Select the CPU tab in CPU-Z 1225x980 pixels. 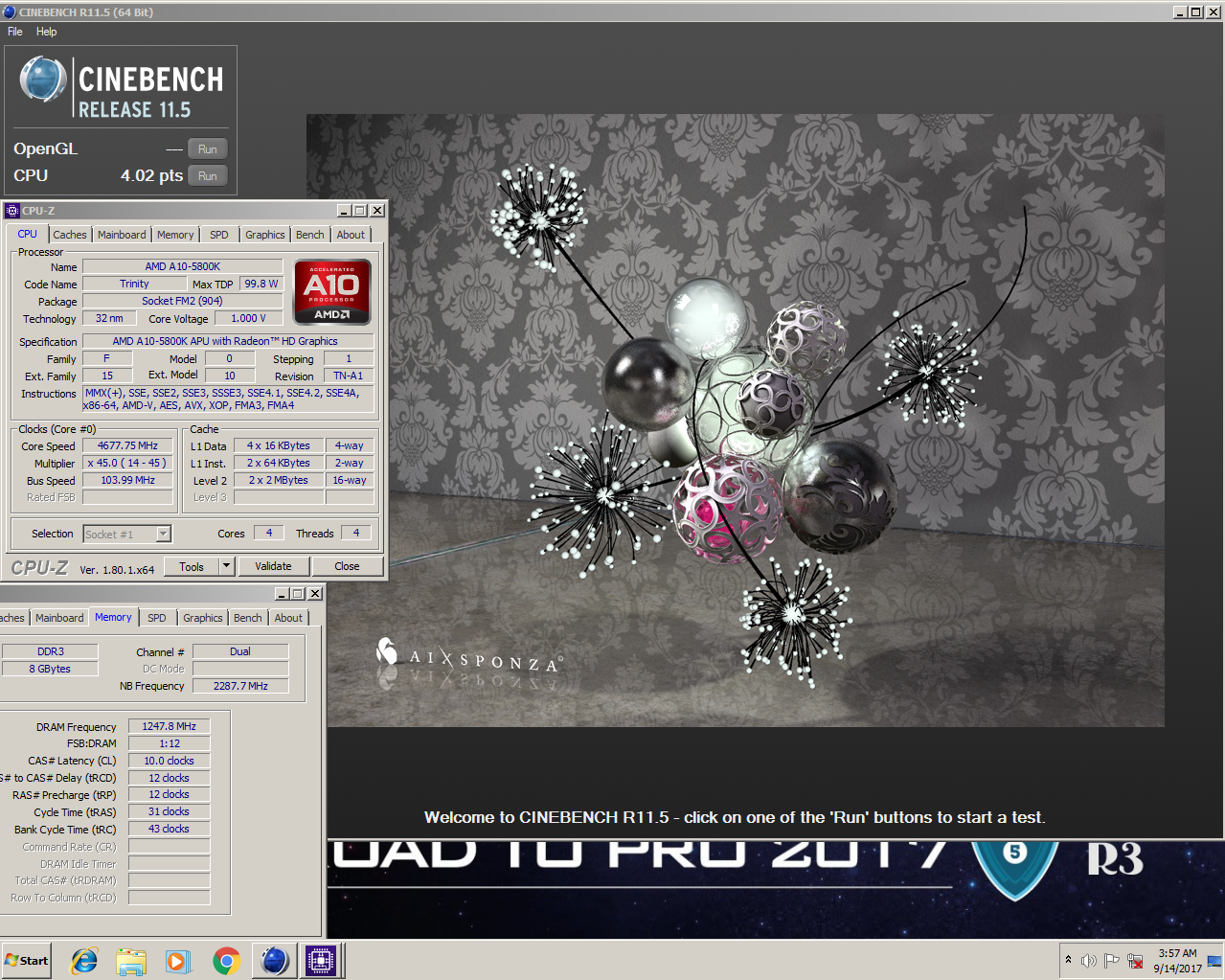[x=27, y=234]
